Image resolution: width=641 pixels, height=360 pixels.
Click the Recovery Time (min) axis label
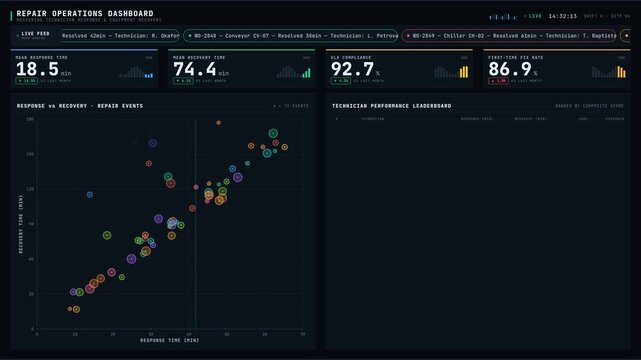[x=20, y=224]
